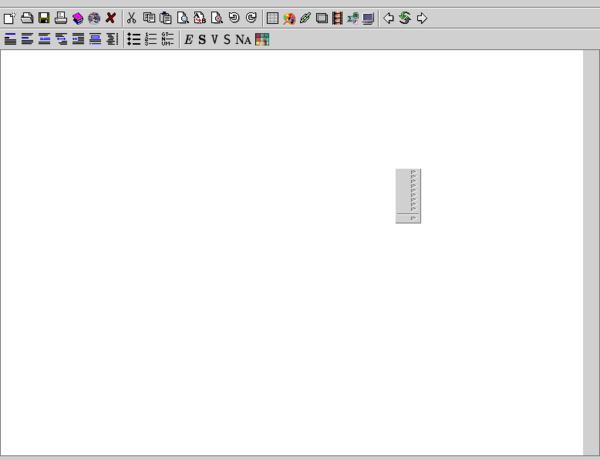600x460 pixels.
Task: Click the paragraph icon with blue lines above and below
Action: (95, 39)
